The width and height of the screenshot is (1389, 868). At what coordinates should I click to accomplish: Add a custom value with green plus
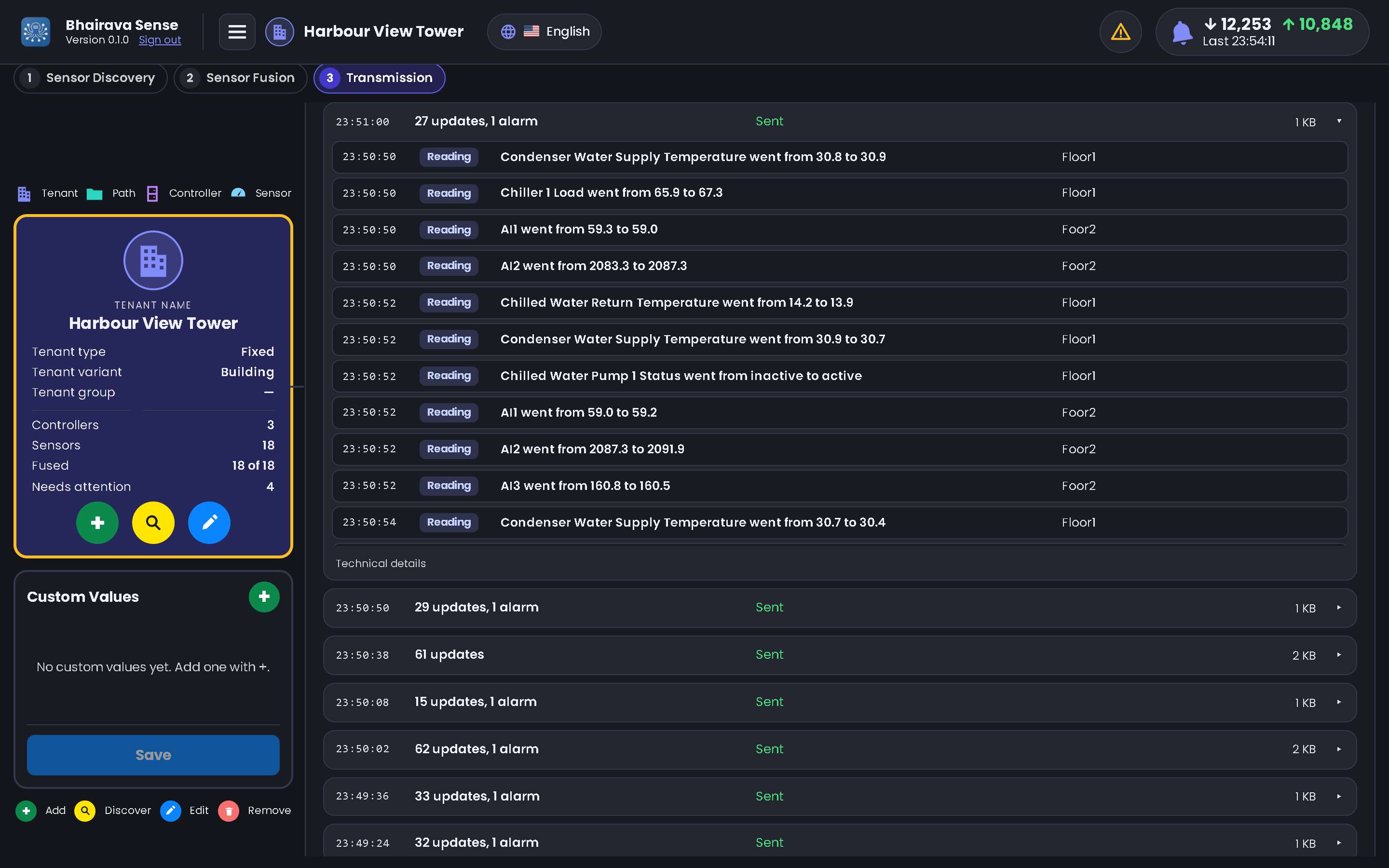[x=264, y=597]
